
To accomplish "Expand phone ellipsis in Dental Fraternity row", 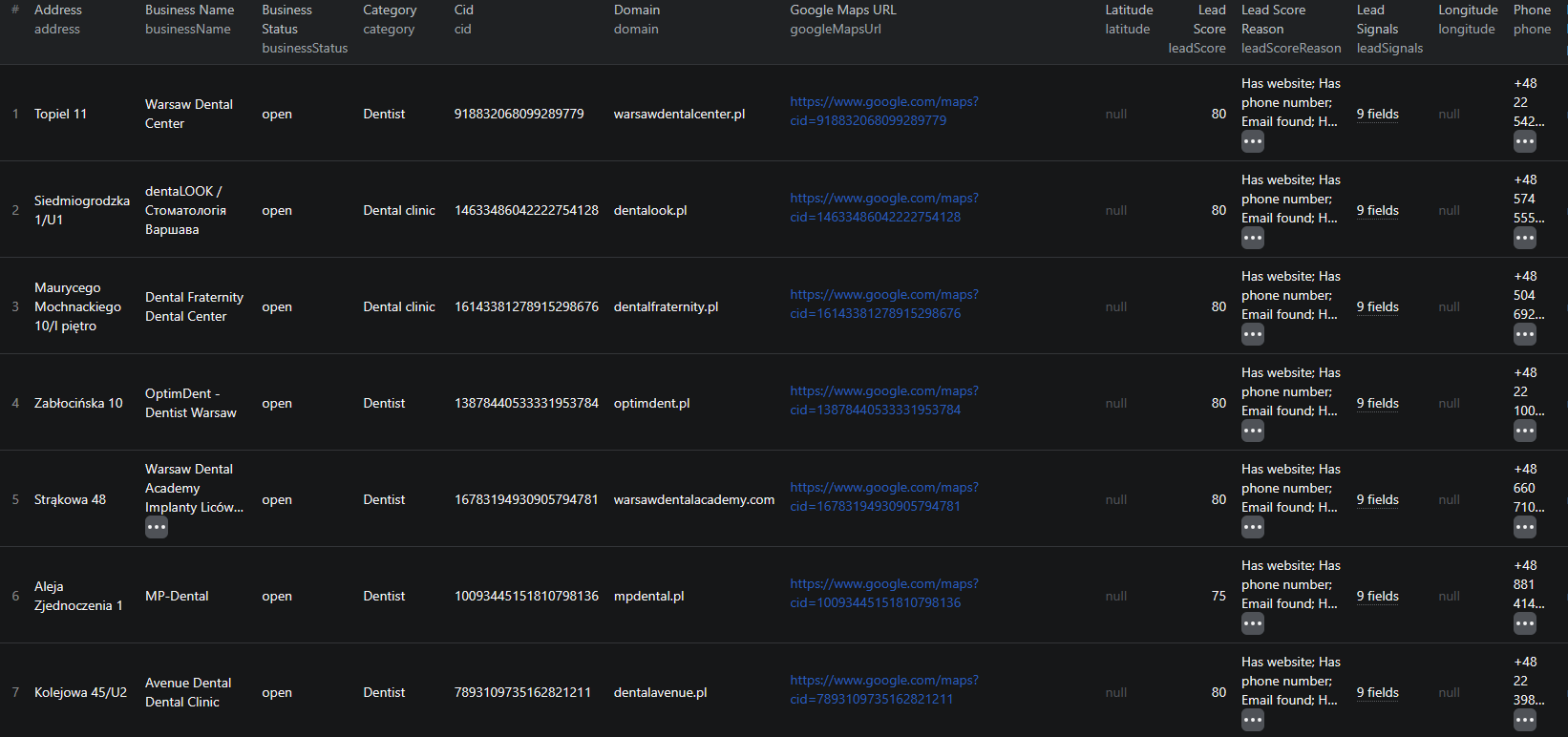I will tap(1524, 334).
